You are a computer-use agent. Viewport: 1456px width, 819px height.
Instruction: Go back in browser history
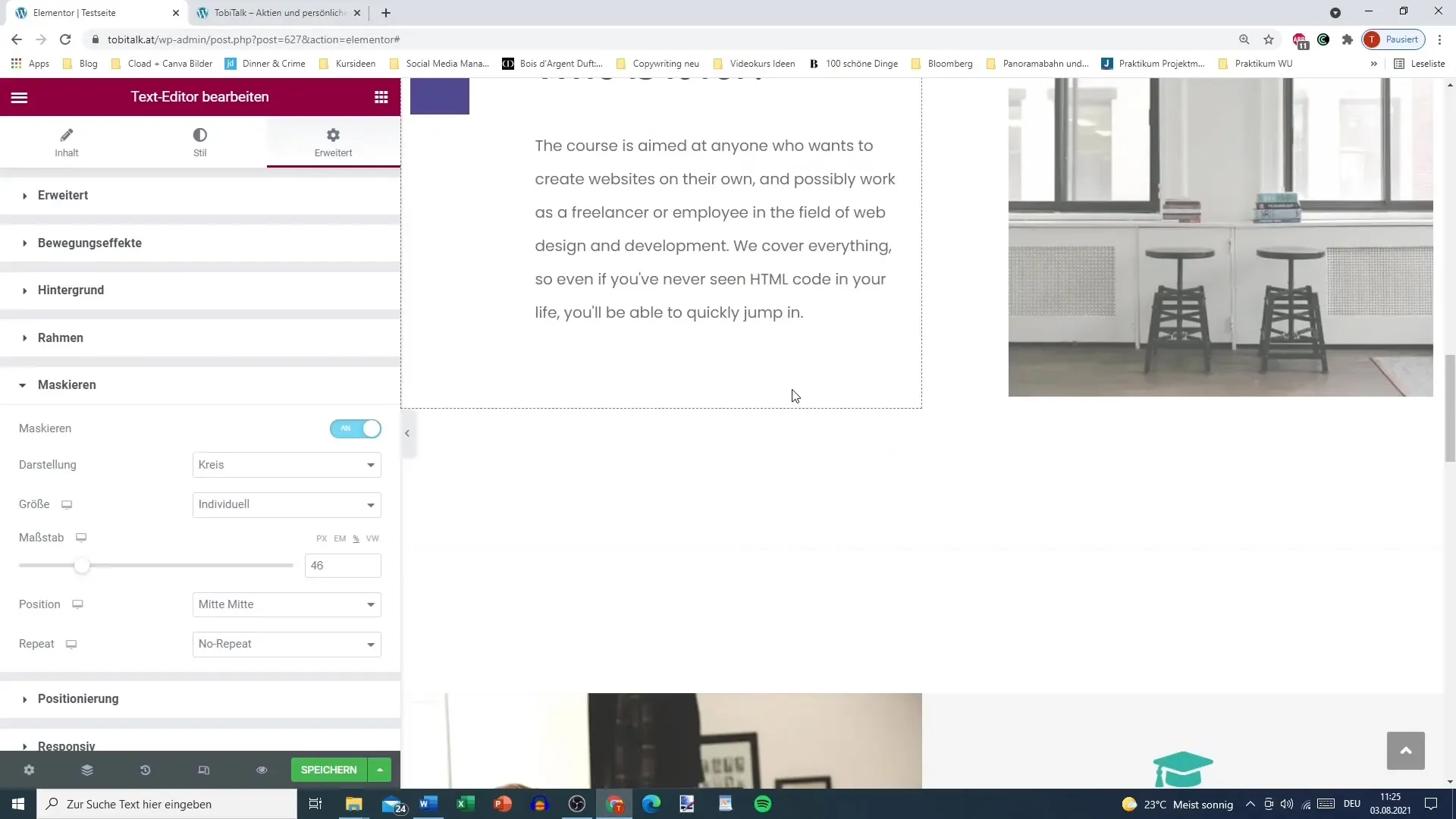tap(17, 39)
